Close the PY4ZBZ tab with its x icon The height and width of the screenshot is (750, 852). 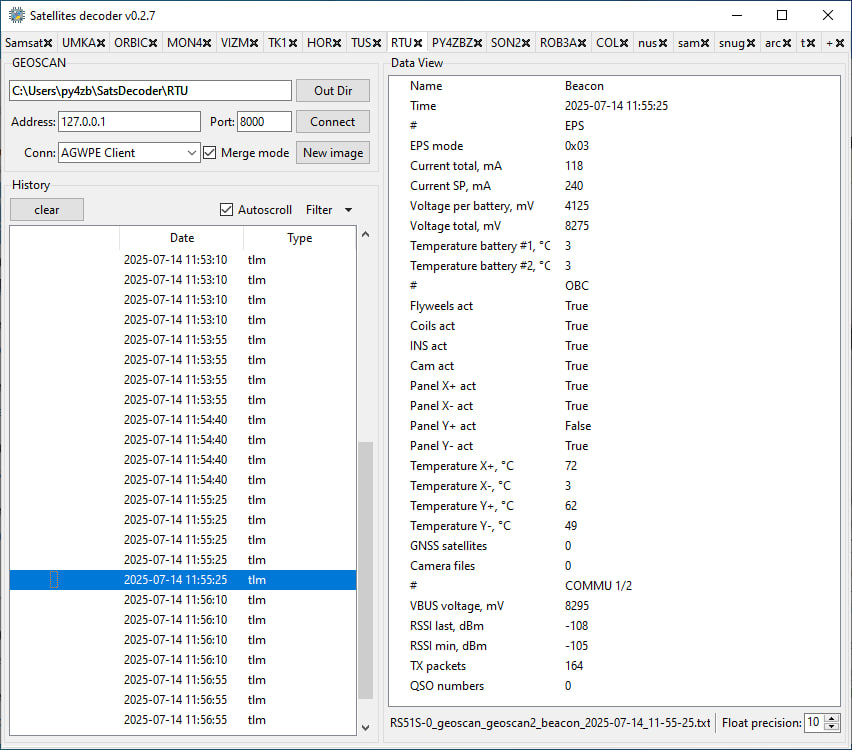tap(478, 43)
